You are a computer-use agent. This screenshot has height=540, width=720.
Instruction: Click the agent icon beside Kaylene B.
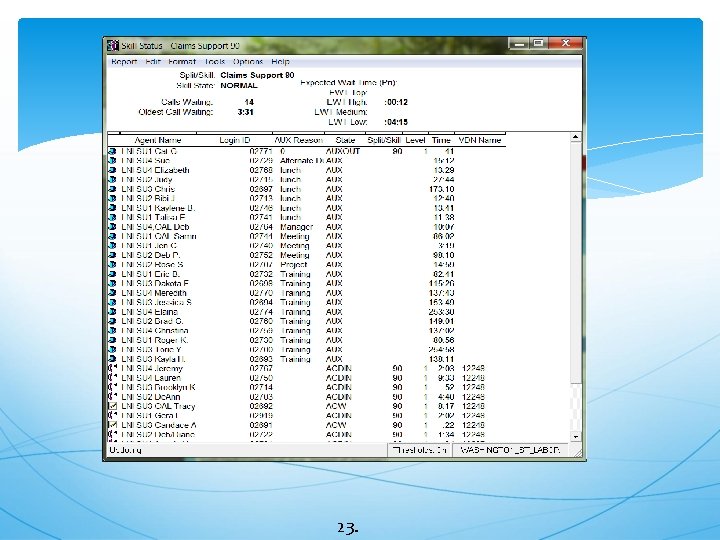pyautogui.click(x=112, y=208)
